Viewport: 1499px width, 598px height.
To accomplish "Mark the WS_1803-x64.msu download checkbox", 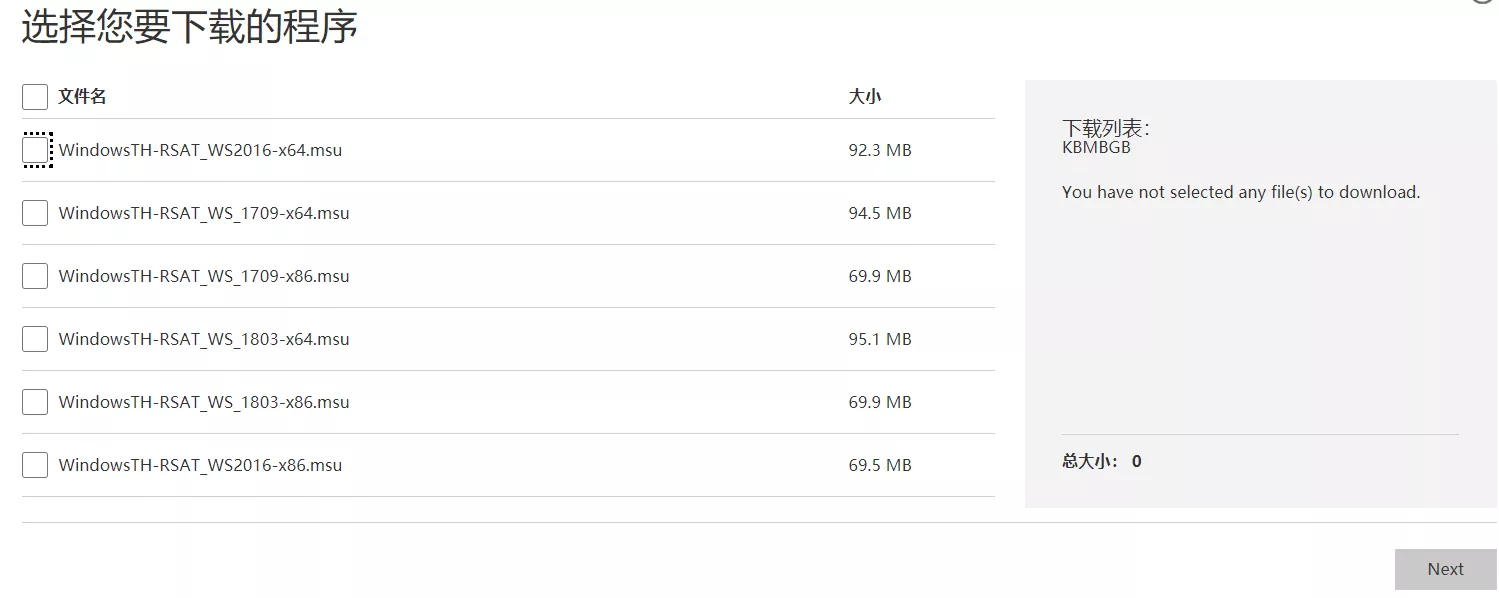I will pos(35,339).
